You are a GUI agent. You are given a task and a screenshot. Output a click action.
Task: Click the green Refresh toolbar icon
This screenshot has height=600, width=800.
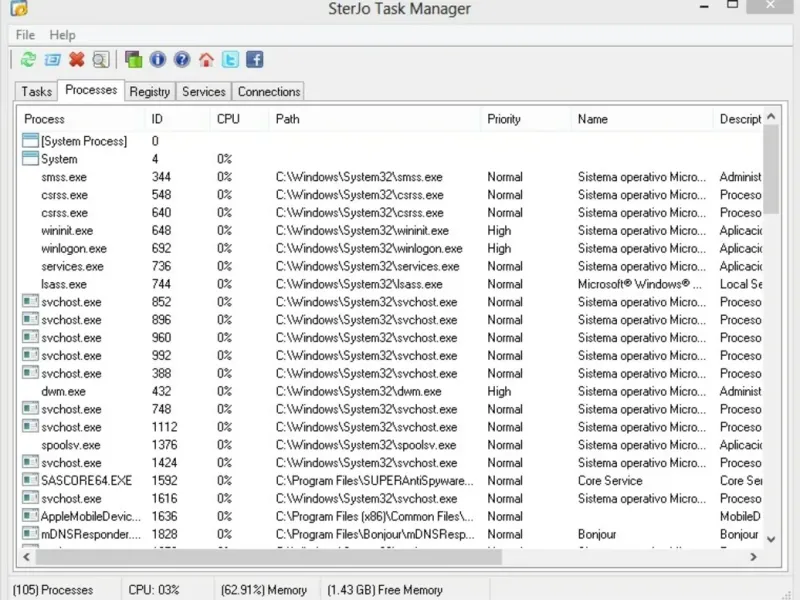(x=28, y=60)
